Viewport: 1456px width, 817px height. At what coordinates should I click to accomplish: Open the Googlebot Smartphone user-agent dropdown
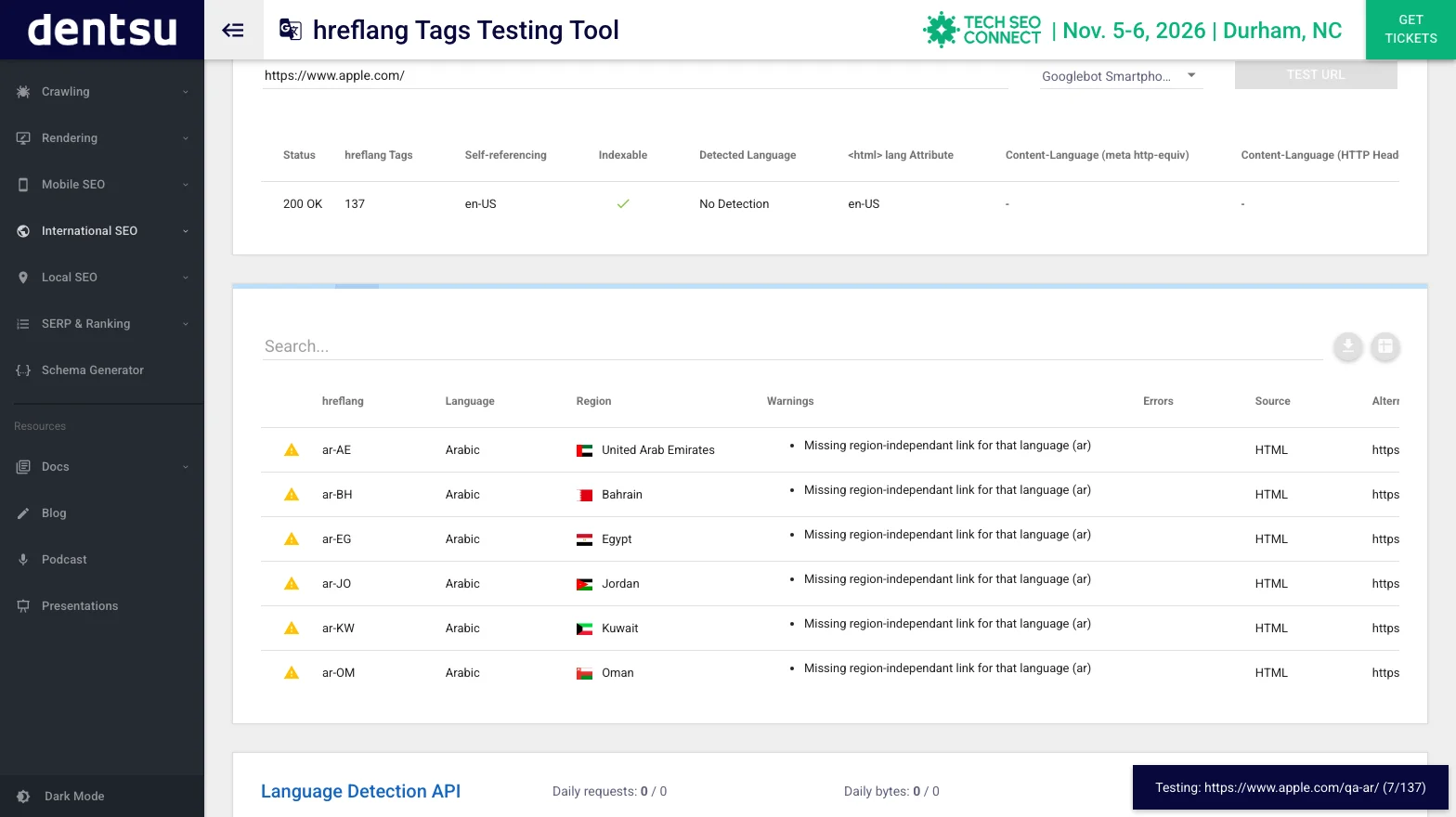point(1120,76)
